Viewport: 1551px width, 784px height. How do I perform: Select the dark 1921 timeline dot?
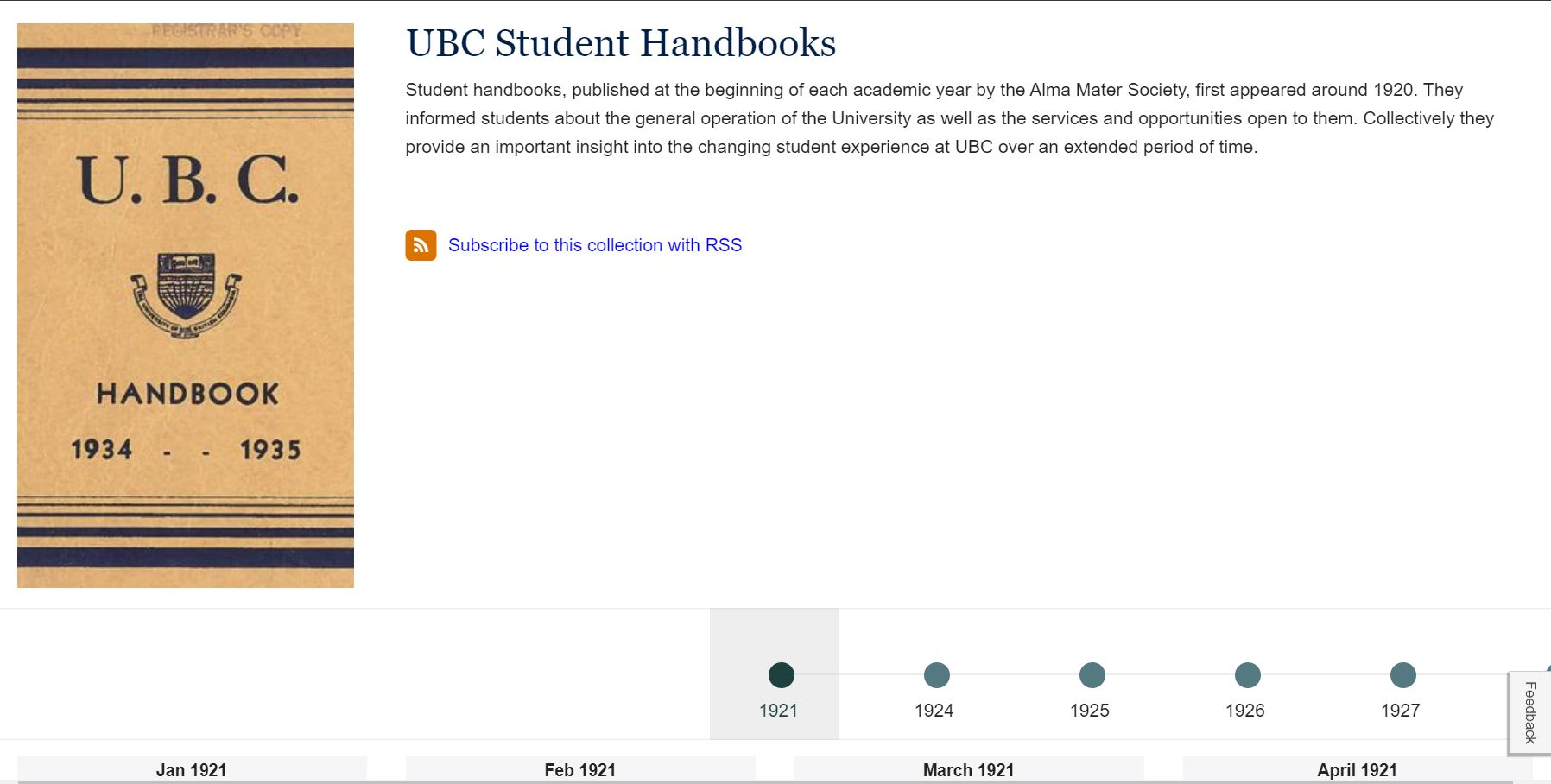pyautogui.click(x=781, y=674)
